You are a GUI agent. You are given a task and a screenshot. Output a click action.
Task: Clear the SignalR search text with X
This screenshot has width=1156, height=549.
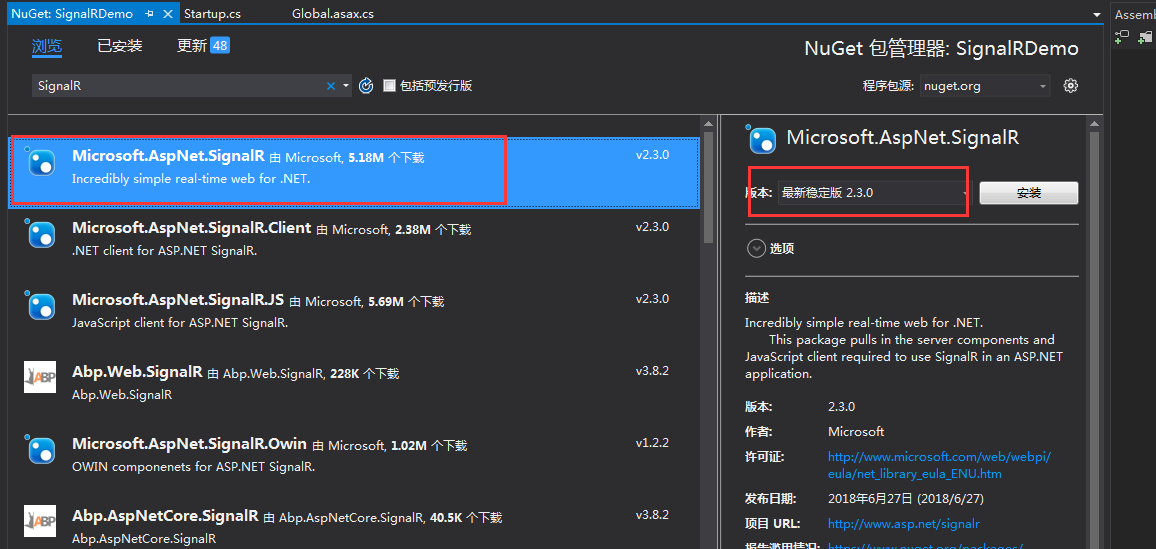click(331, 86)
